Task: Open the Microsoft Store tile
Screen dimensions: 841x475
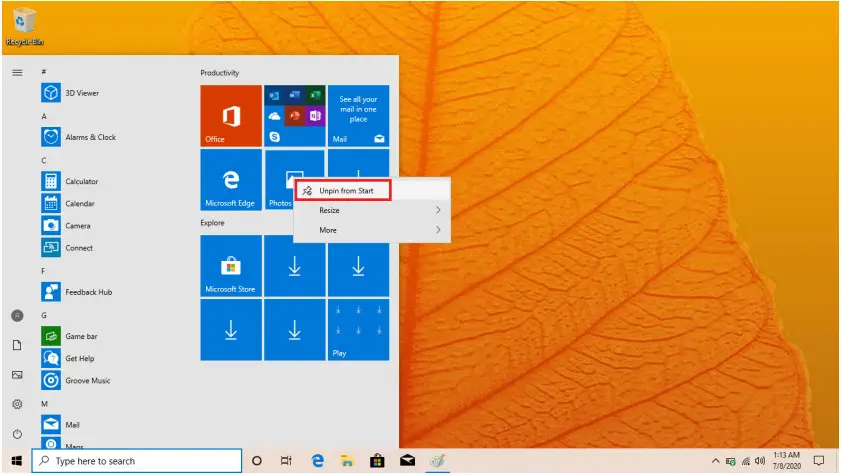Action: [231, 266]
